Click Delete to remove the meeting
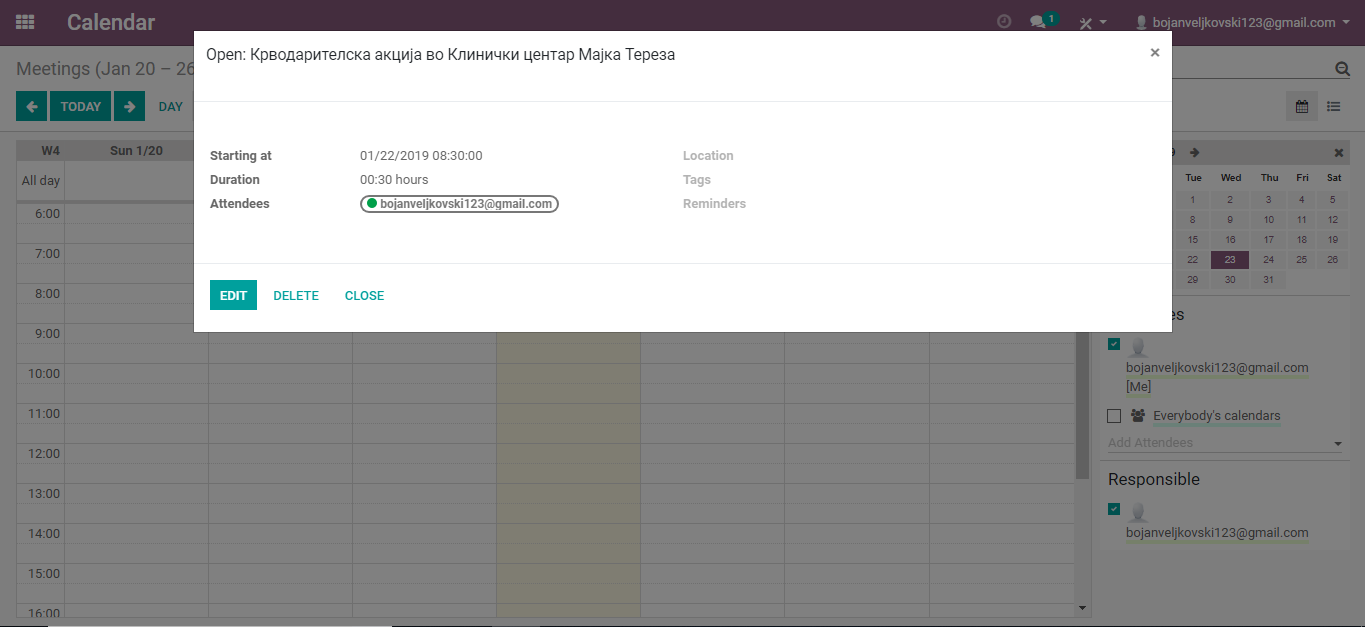This screenshot has height=627, width=1365. click(x=296, y=295)
